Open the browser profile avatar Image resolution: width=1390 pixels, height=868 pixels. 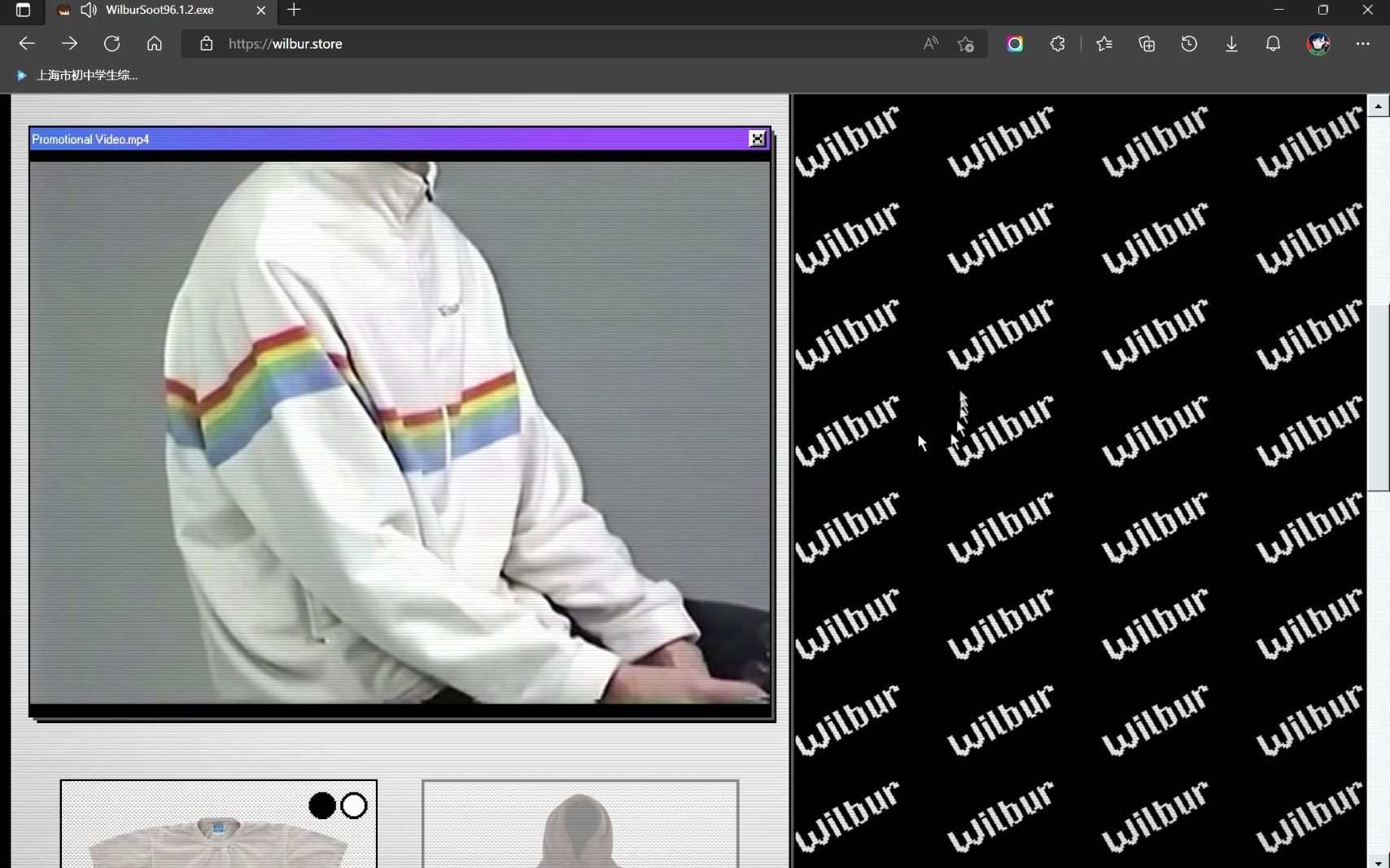point(1318,44)
